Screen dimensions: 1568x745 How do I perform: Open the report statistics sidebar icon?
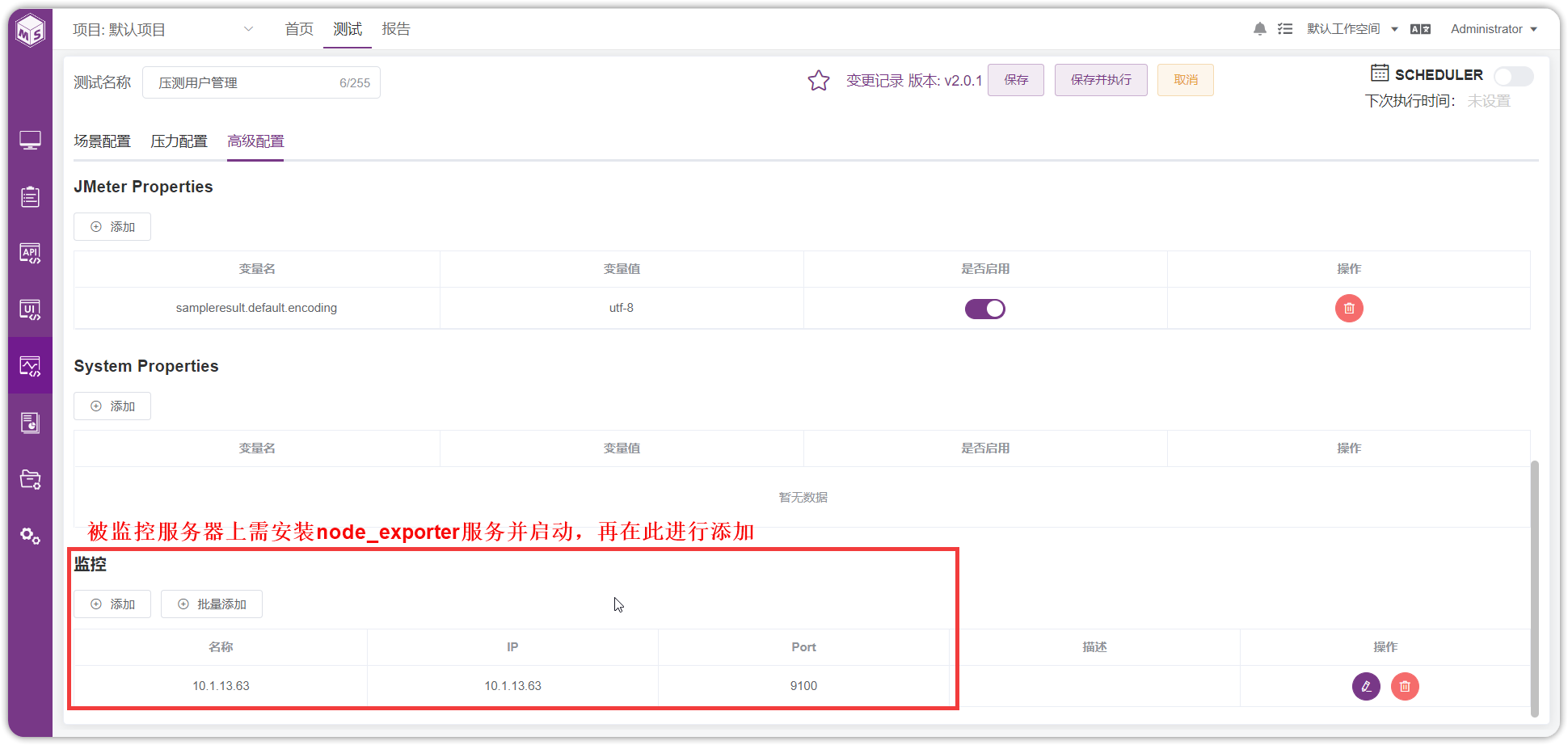click(30, 423)
